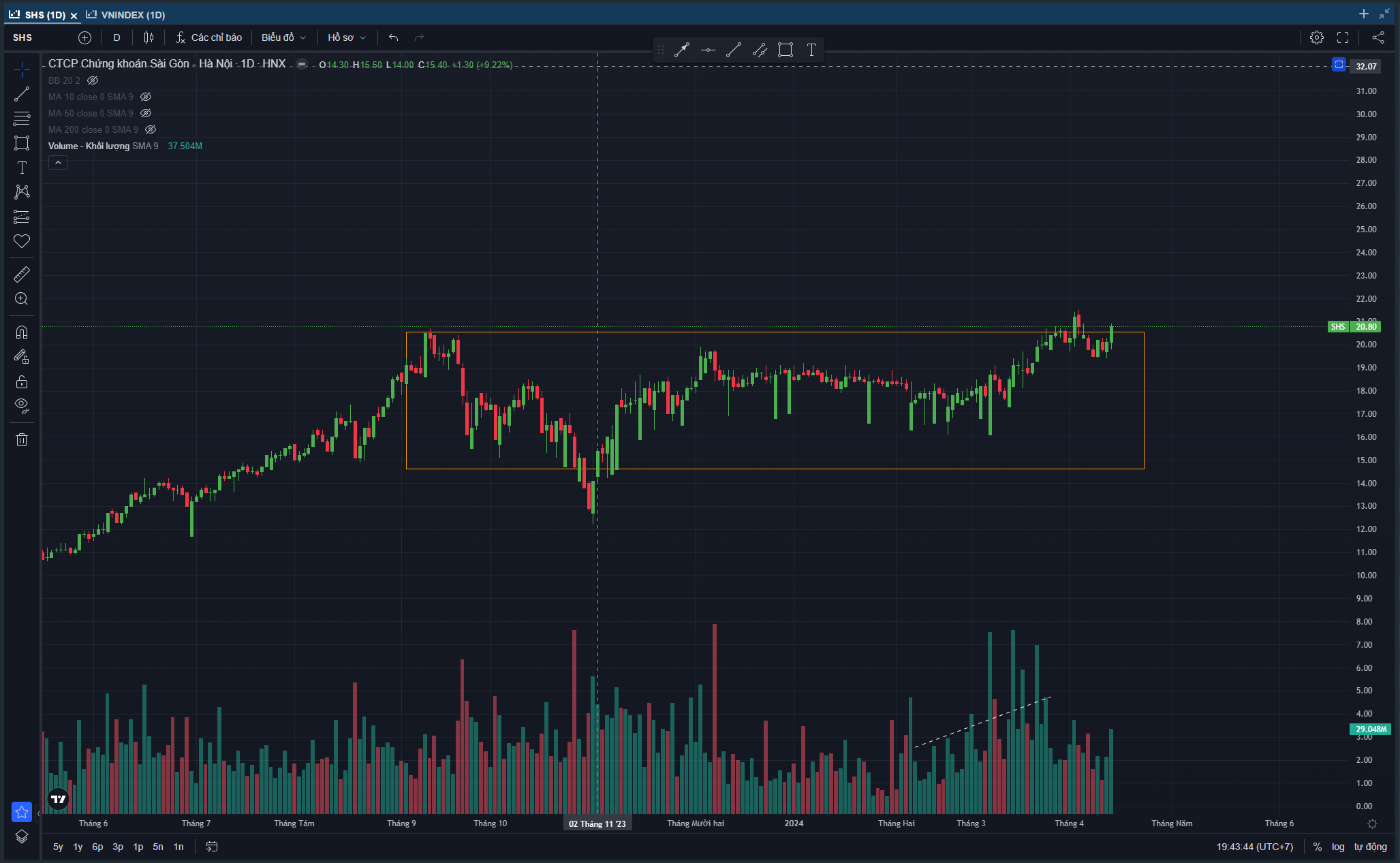Image resolution: width=1400 pixels, height=863 pixels.
Task: Select the trend line drawing tool
Action: click(22, 94)
